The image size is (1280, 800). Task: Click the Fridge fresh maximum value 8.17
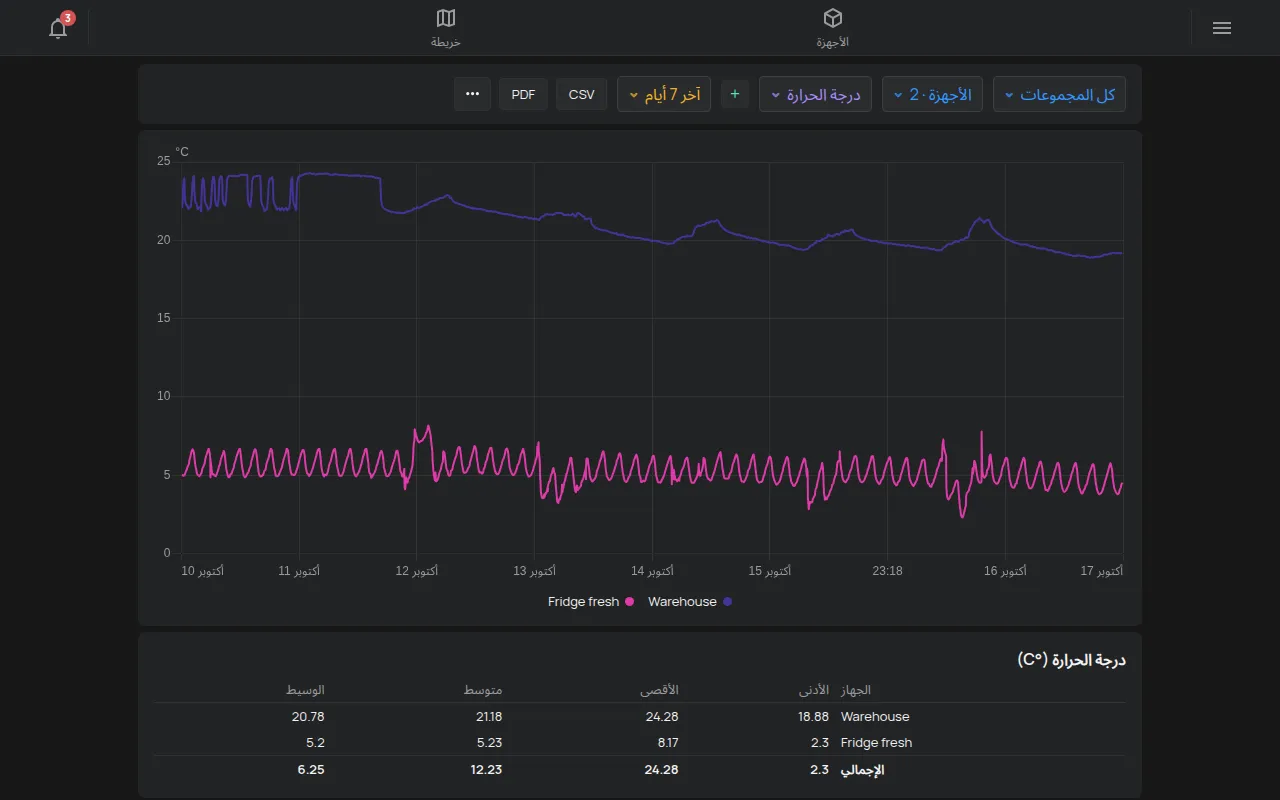coord(666,743)
